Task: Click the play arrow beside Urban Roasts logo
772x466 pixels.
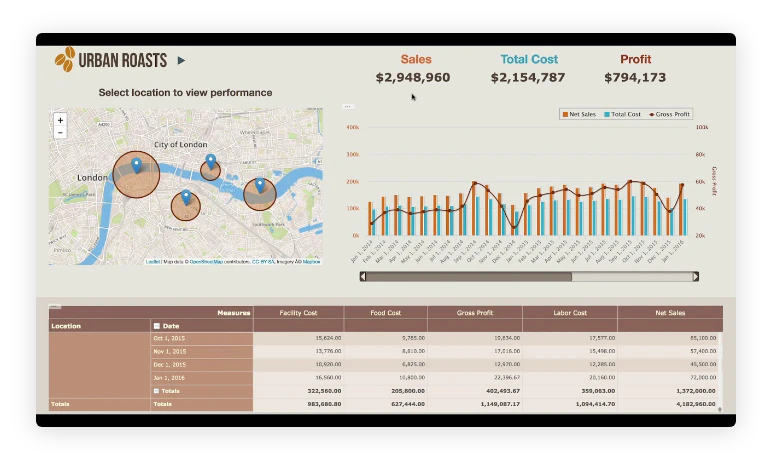Action: [181, 61]
